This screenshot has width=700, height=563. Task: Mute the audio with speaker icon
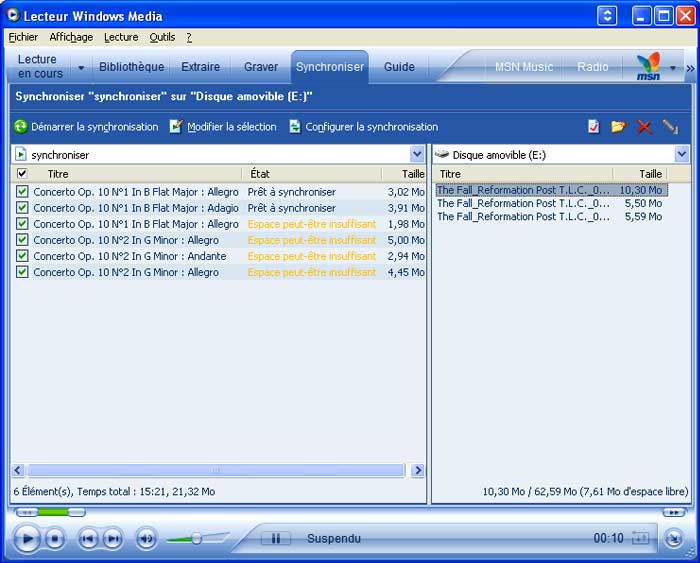click(x=146, y=539)
